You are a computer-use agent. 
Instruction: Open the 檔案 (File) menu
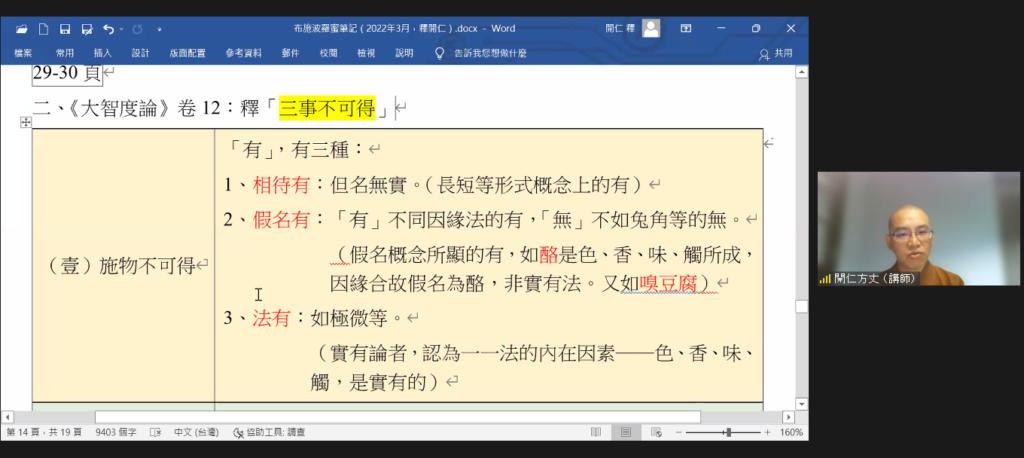[23, 53]
